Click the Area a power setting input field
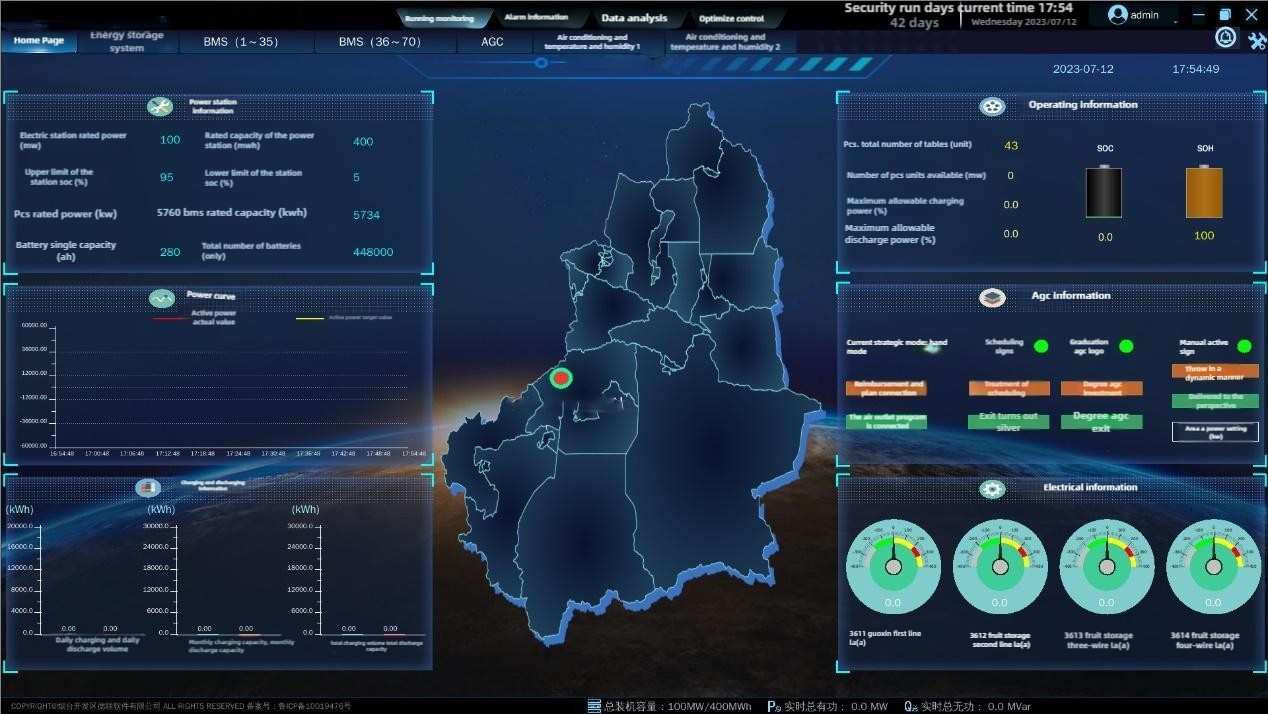The height and width of the screenshot is (714, 1268). (1215, 432)
